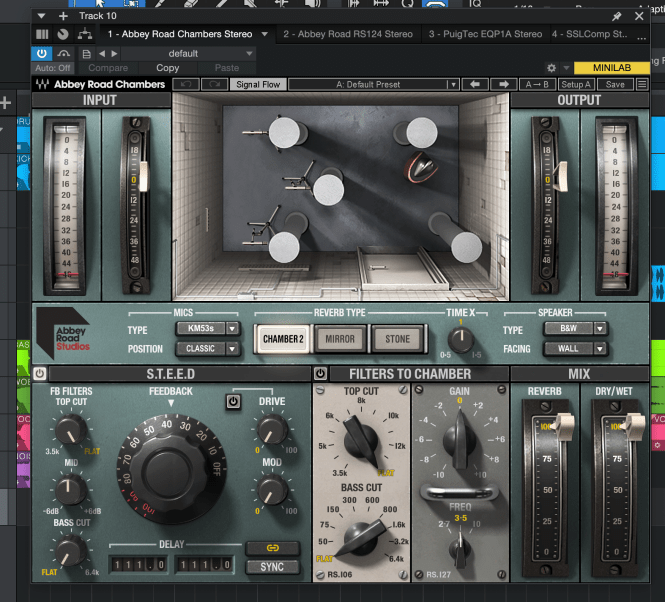
Task: Open speaker TYPE B&W dropdown
Action: click(576, 328)
